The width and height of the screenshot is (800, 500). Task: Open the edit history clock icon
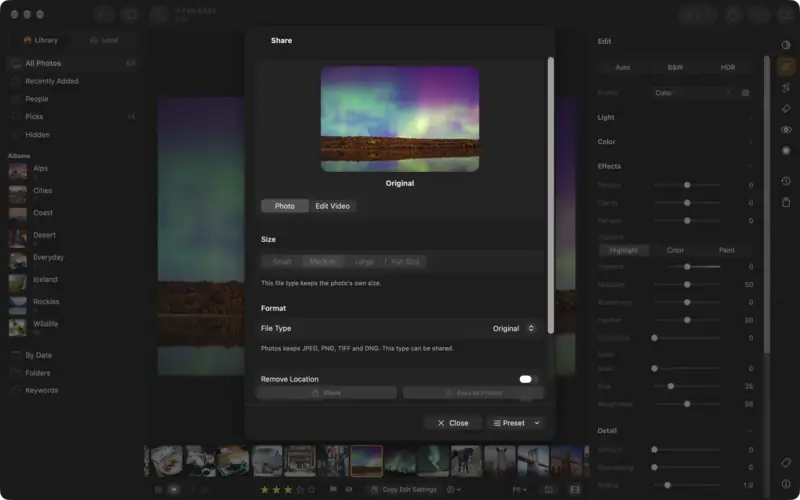[x=786, y=181]
